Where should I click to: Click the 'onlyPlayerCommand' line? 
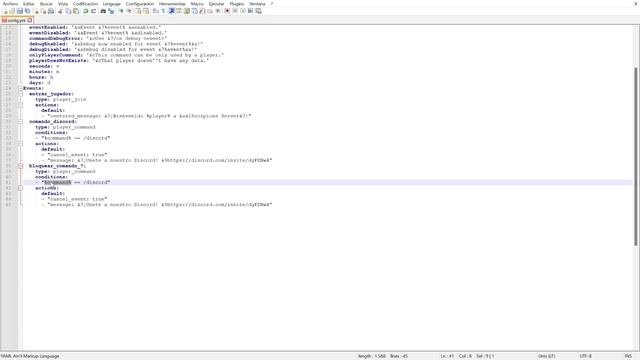click(x=127, y=55)
